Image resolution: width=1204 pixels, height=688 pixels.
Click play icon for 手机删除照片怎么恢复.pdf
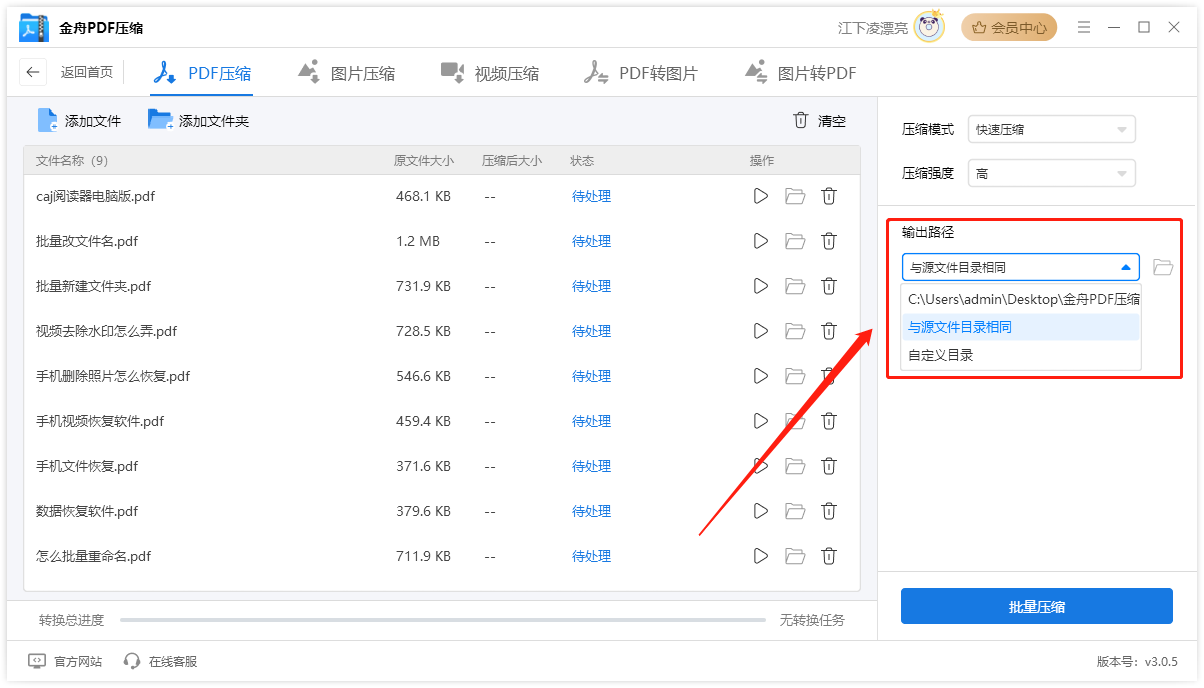[x=761, y=376]
